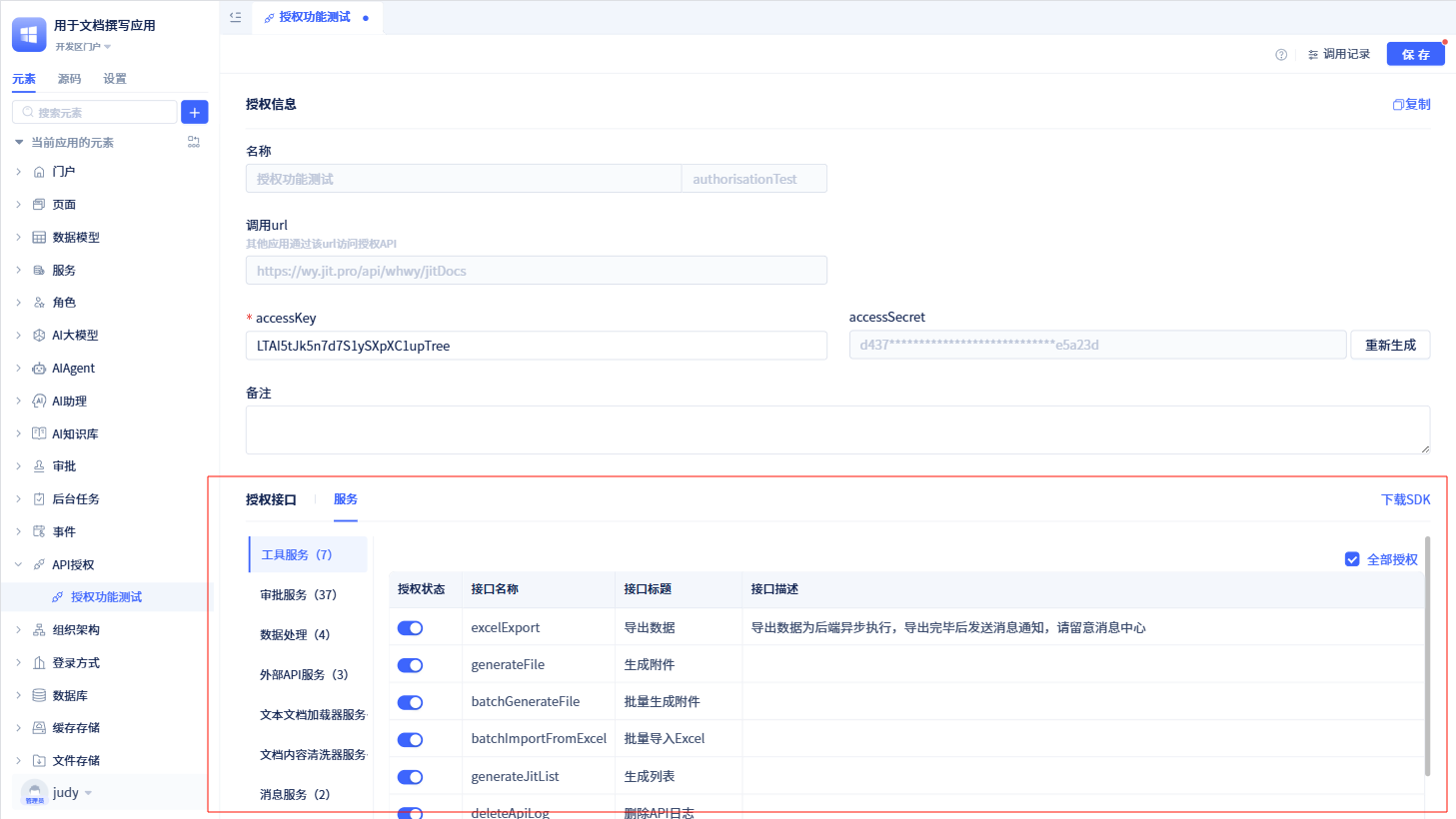Click the 数据模型 table icon
The height and width of the screenshot is (819, 1456).
click(39, 237)
